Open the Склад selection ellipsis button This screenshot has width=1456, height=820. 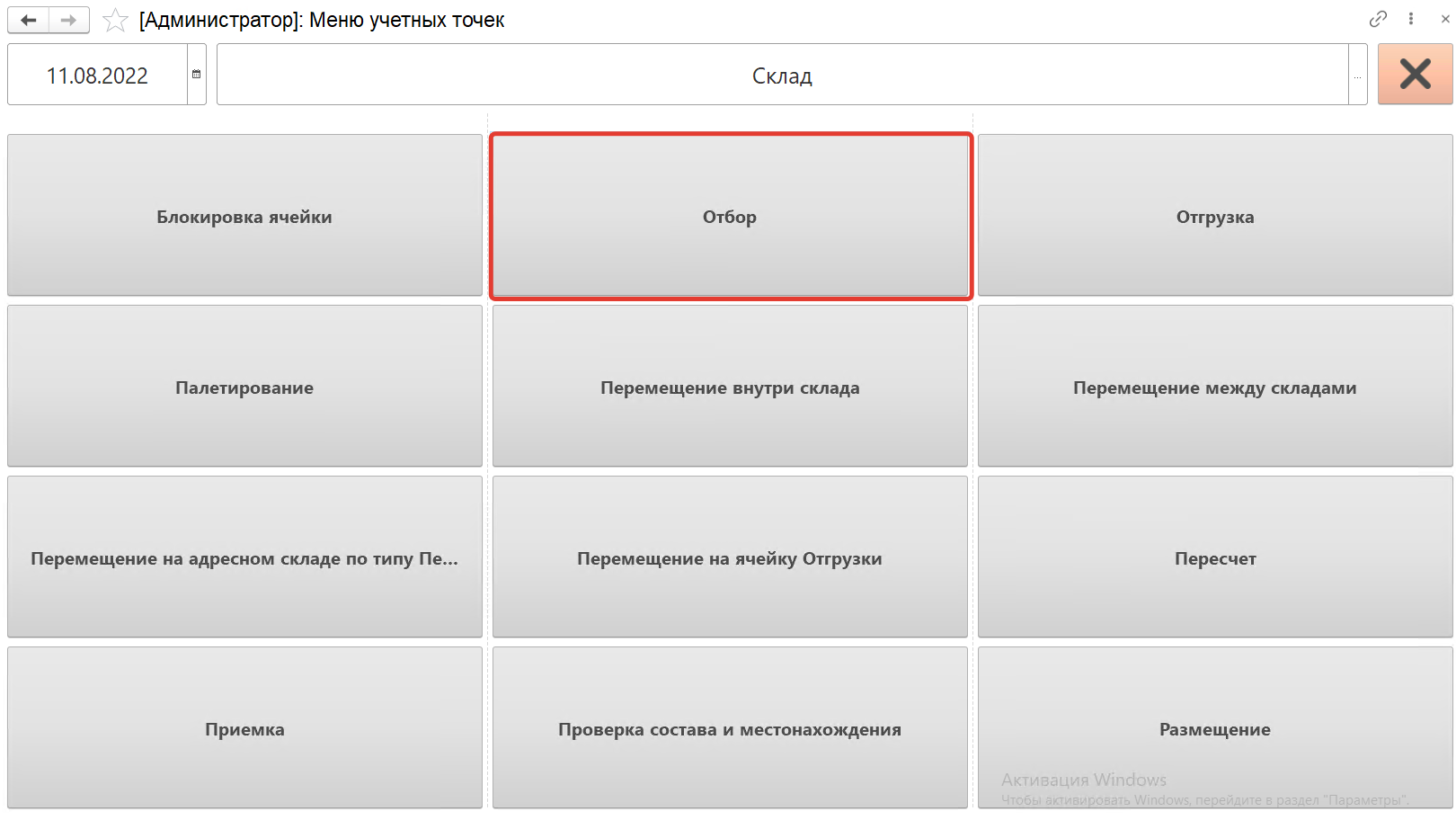(x=1357, y=76)
